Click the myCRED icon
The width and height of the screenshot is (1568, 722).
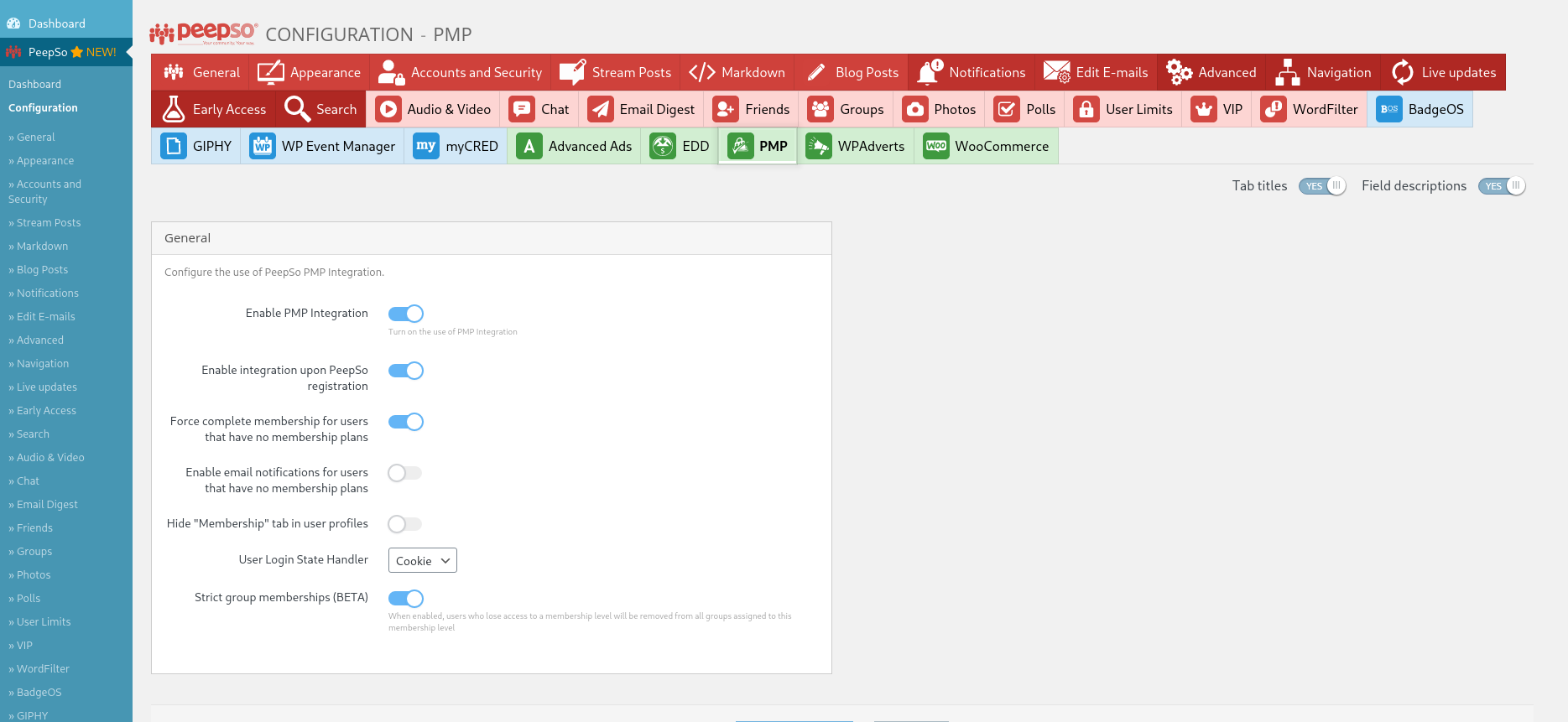tap(426, 146)
